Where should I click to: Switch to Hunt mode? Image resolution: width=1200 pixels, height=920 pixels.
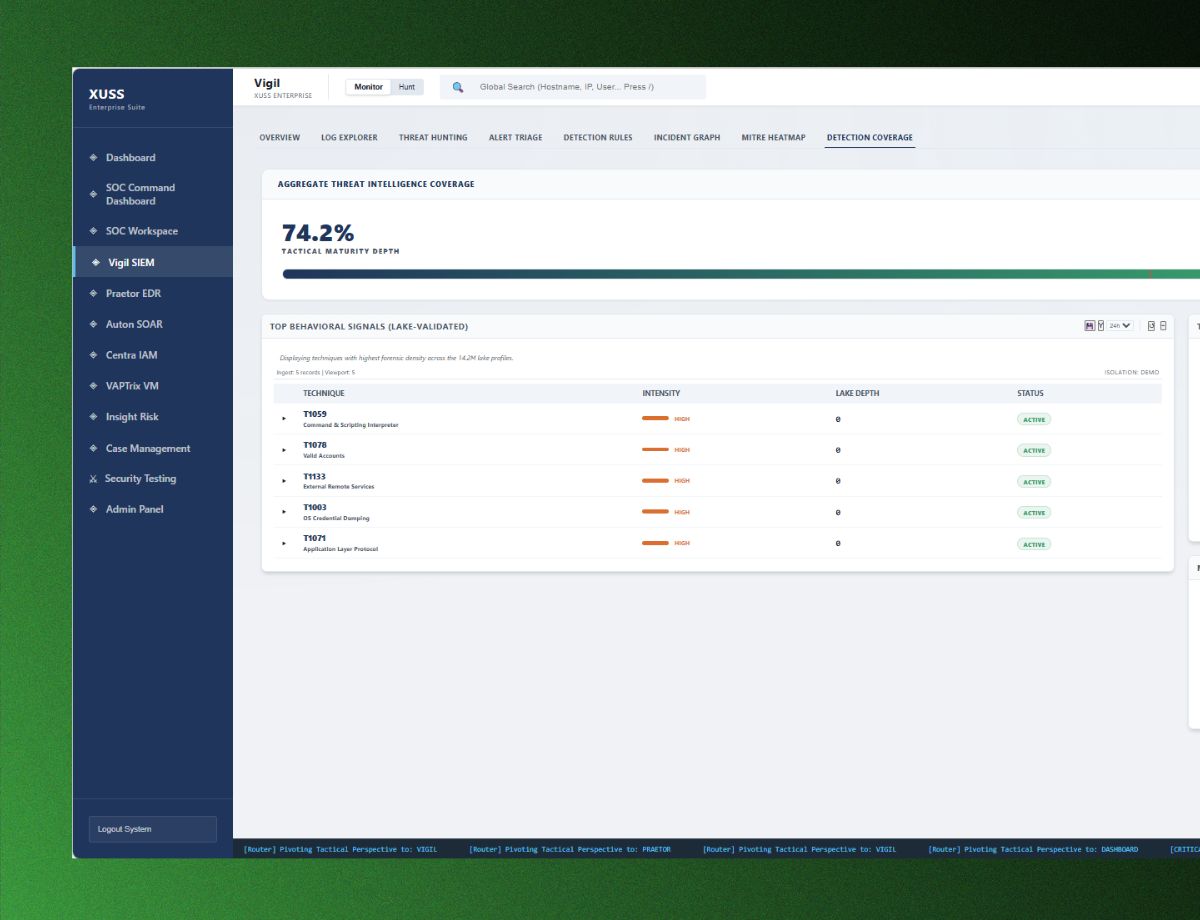(407, 87)
